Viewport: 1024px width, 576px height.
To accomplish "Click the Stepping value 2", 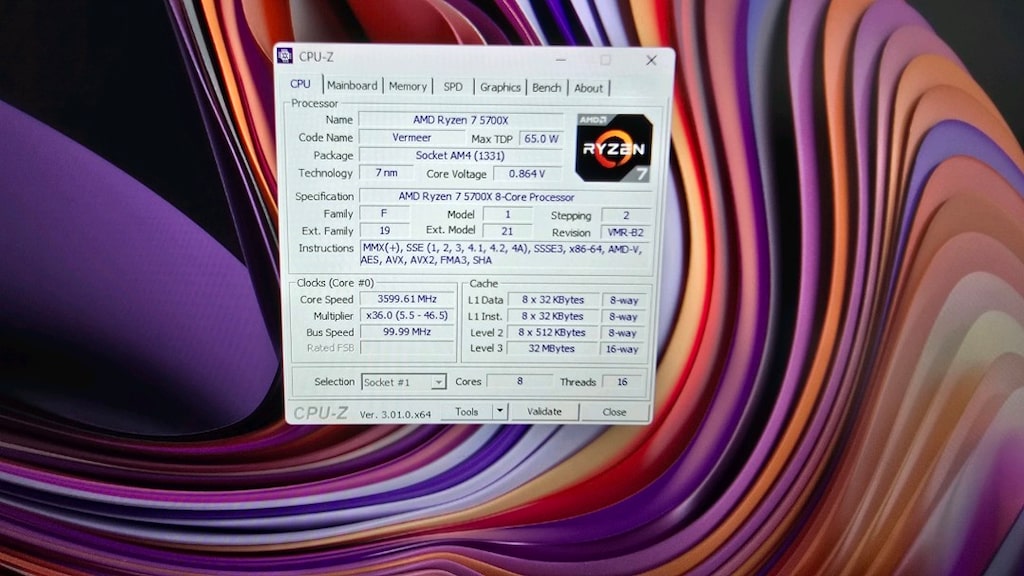I will [626, 215].
